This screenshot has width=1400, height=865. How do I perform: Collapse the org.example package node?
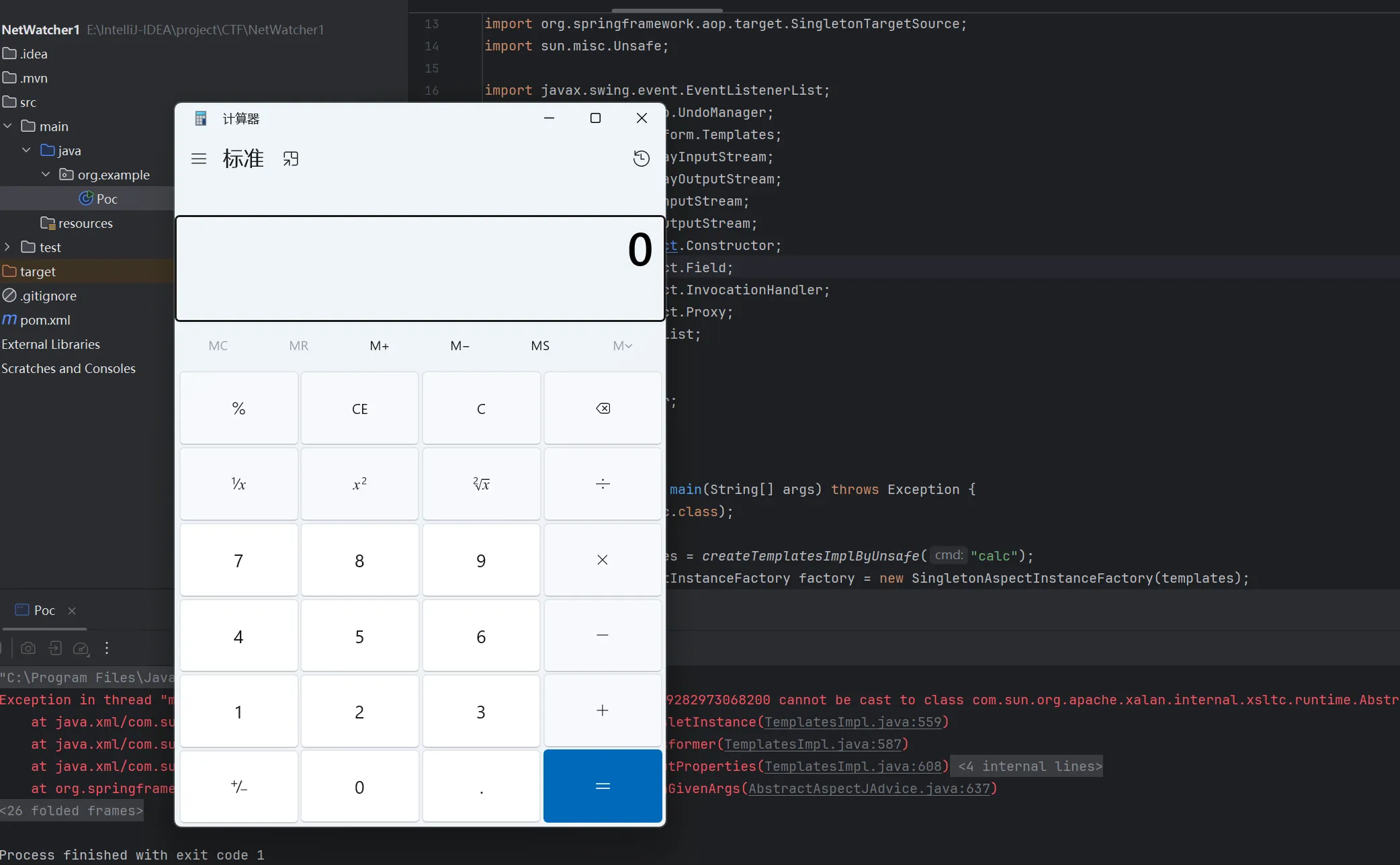46,175
